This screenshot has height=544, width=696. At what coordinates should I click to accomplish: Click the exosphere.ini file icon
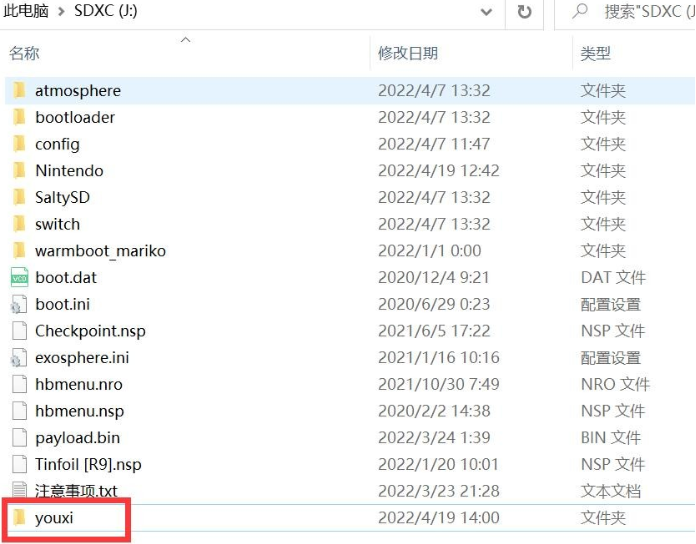[x=19, y=358]
